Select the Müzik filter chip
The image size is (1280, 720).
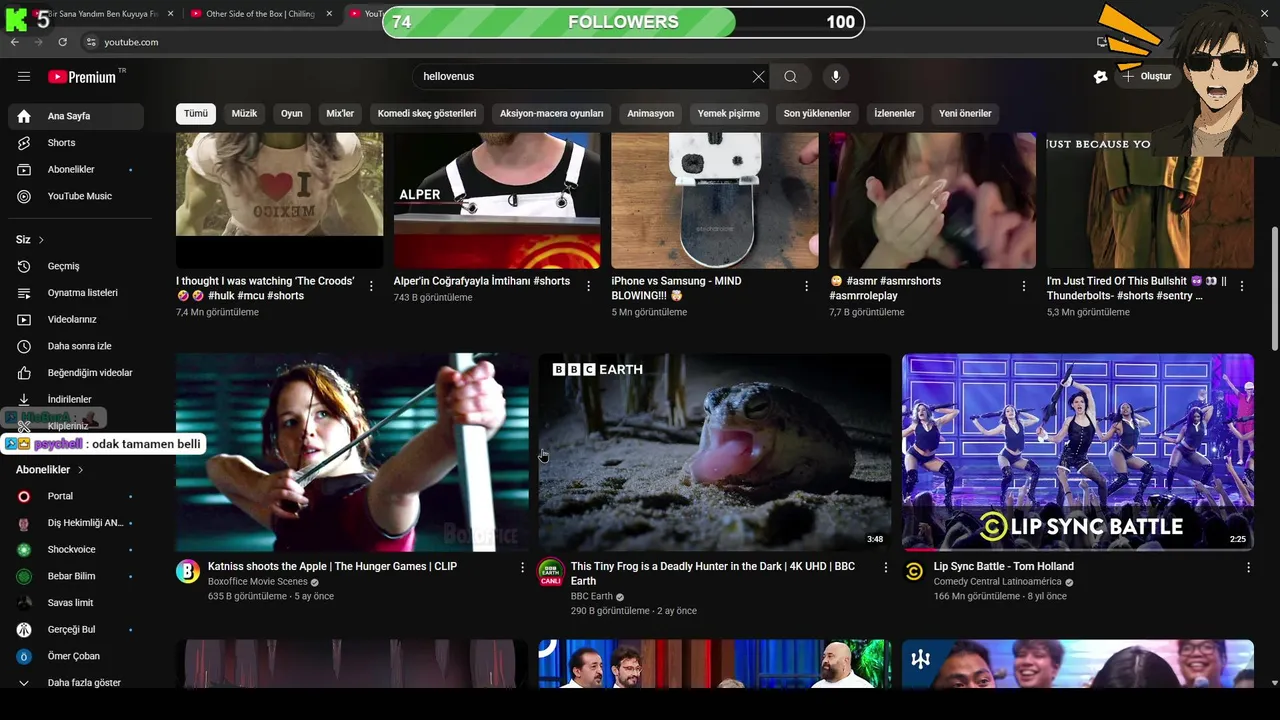pos(244,114)
